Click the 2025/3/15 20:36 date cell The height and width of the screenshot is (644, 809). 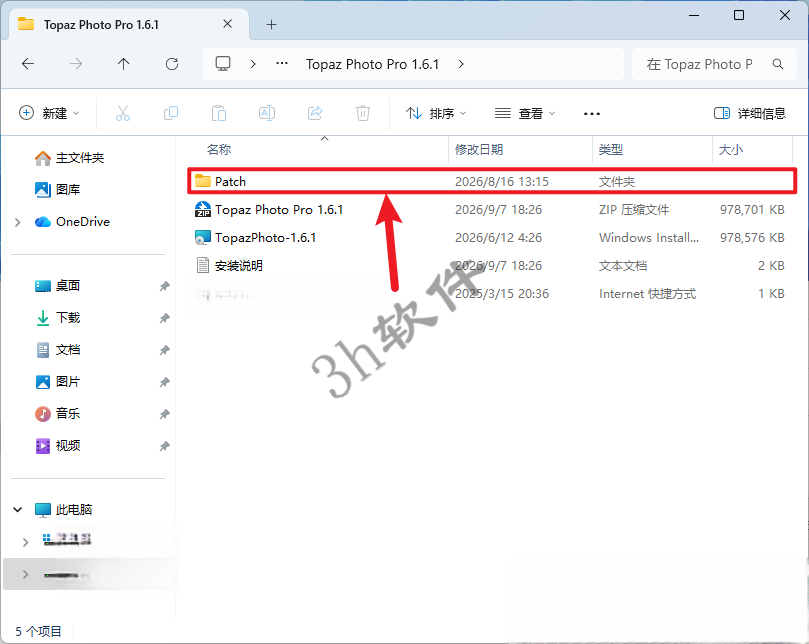click(502, 294)
